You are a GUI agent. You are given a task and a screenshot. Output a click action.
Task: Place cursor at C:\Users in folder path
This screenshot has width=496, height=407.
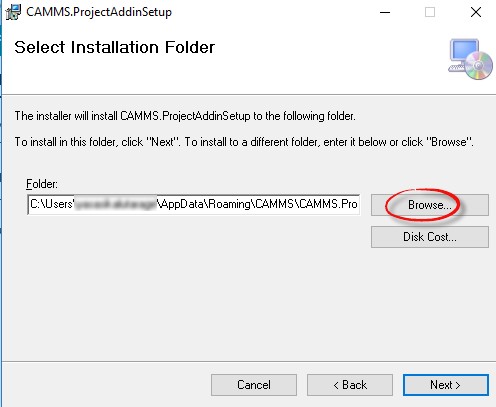tap(51, 204)
